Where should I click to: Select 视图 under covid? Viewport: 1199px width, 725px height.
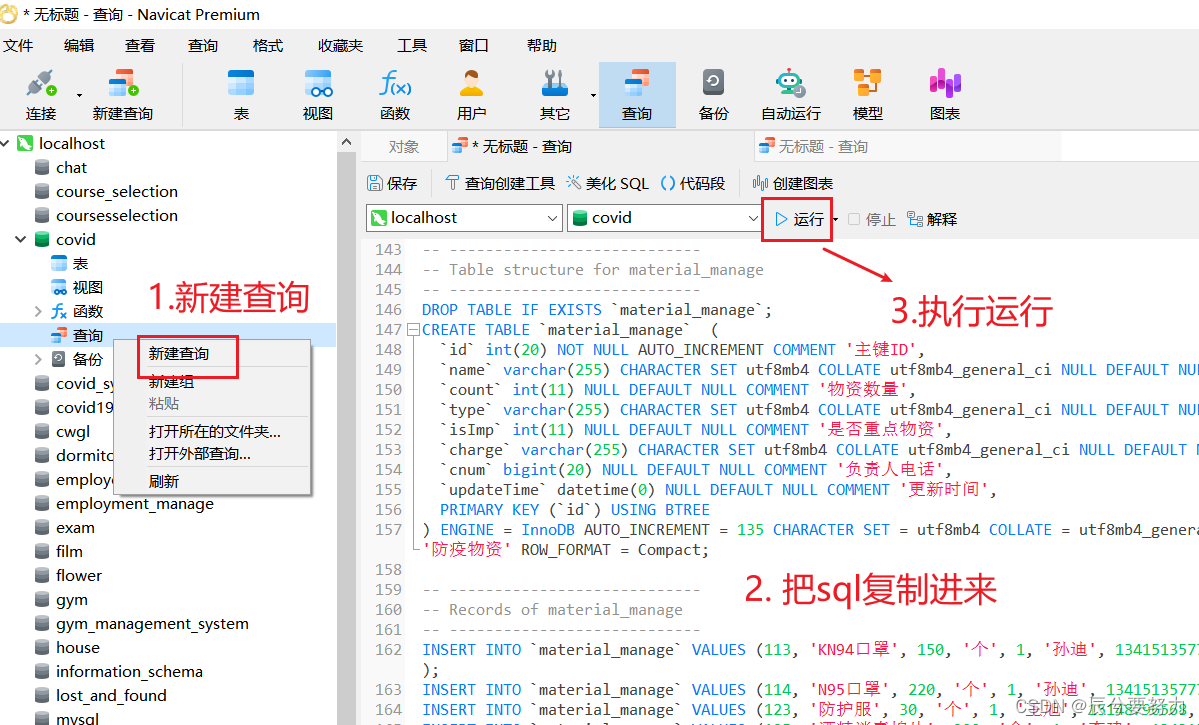(87, 288)
